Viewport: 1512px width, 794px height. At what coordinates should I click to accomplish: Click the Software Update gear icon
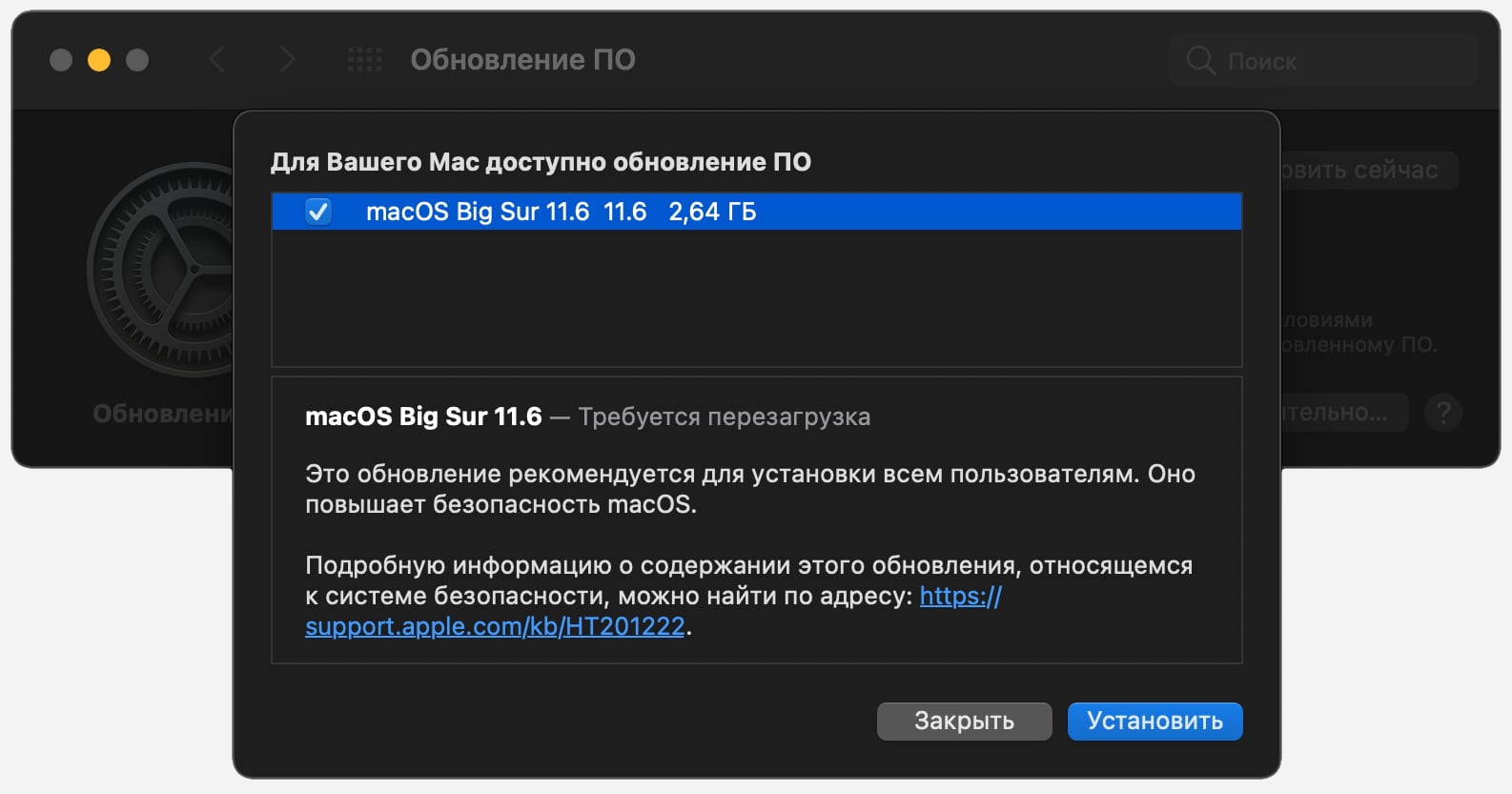click(x=162, y=270)
